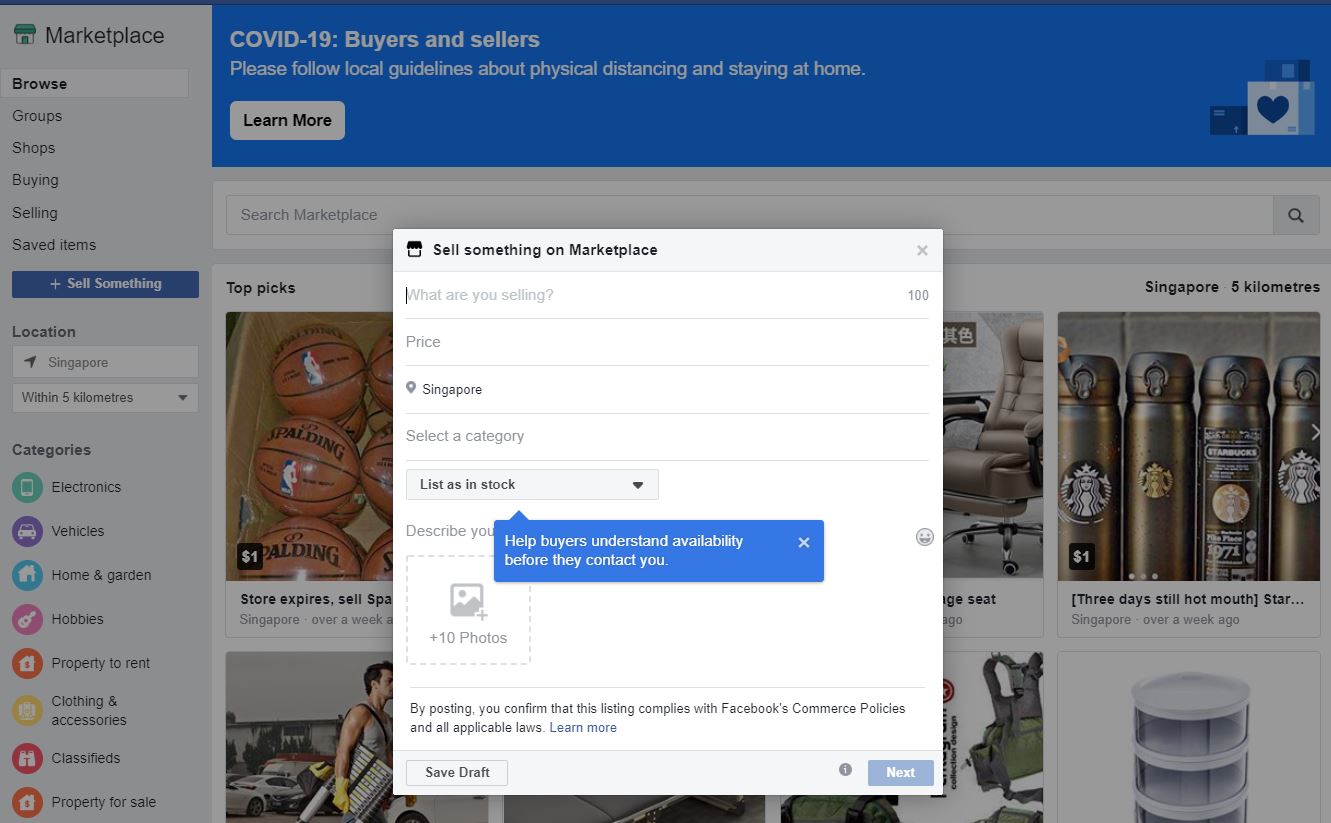The width and height of the screenshot is (1331, 823).
Task: Click the Marketplace storefront icon in sidebar header
Action: click(x=25, y=35)
